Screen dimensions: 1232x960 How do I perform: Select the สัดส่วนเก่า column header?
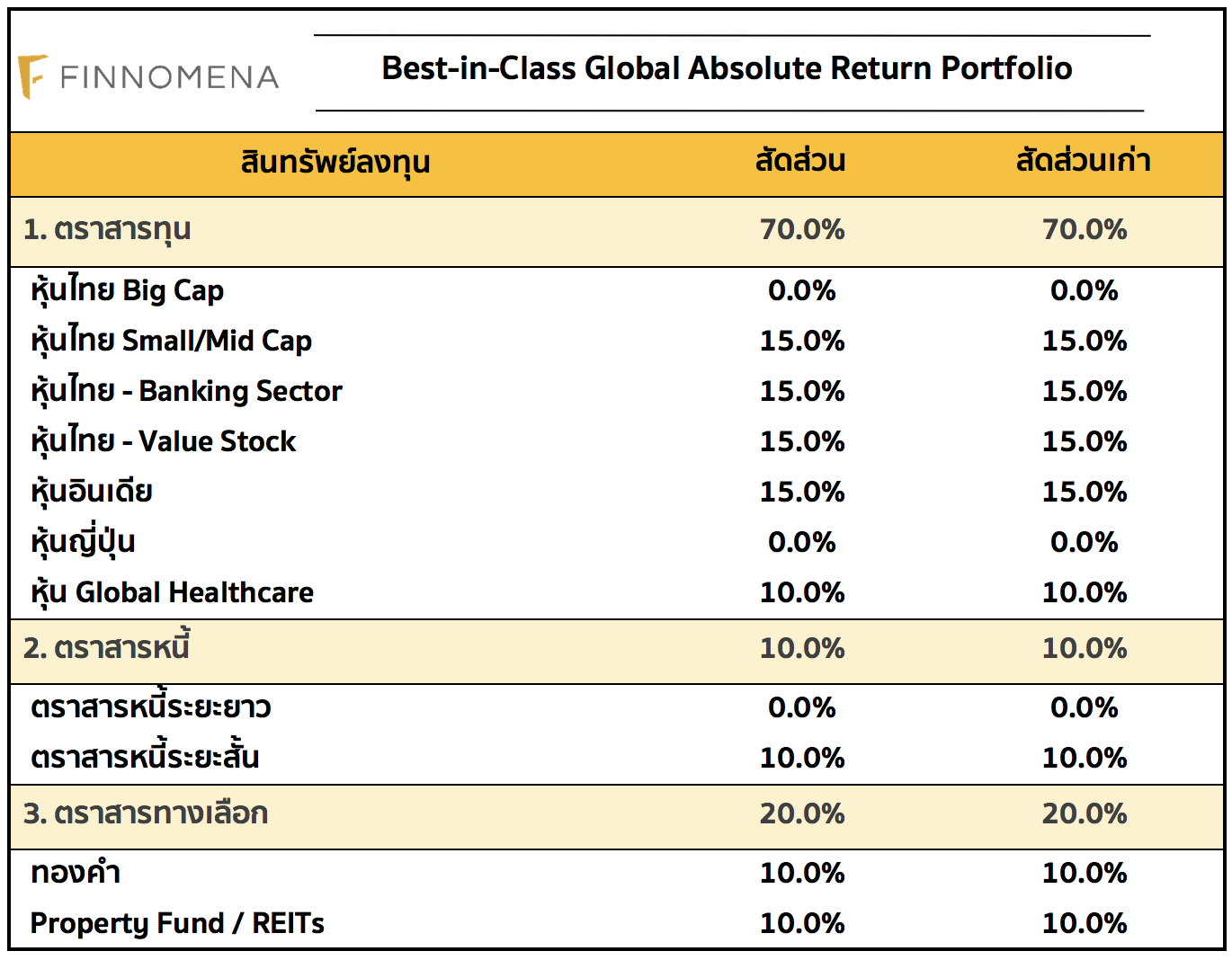point(1083,161)
